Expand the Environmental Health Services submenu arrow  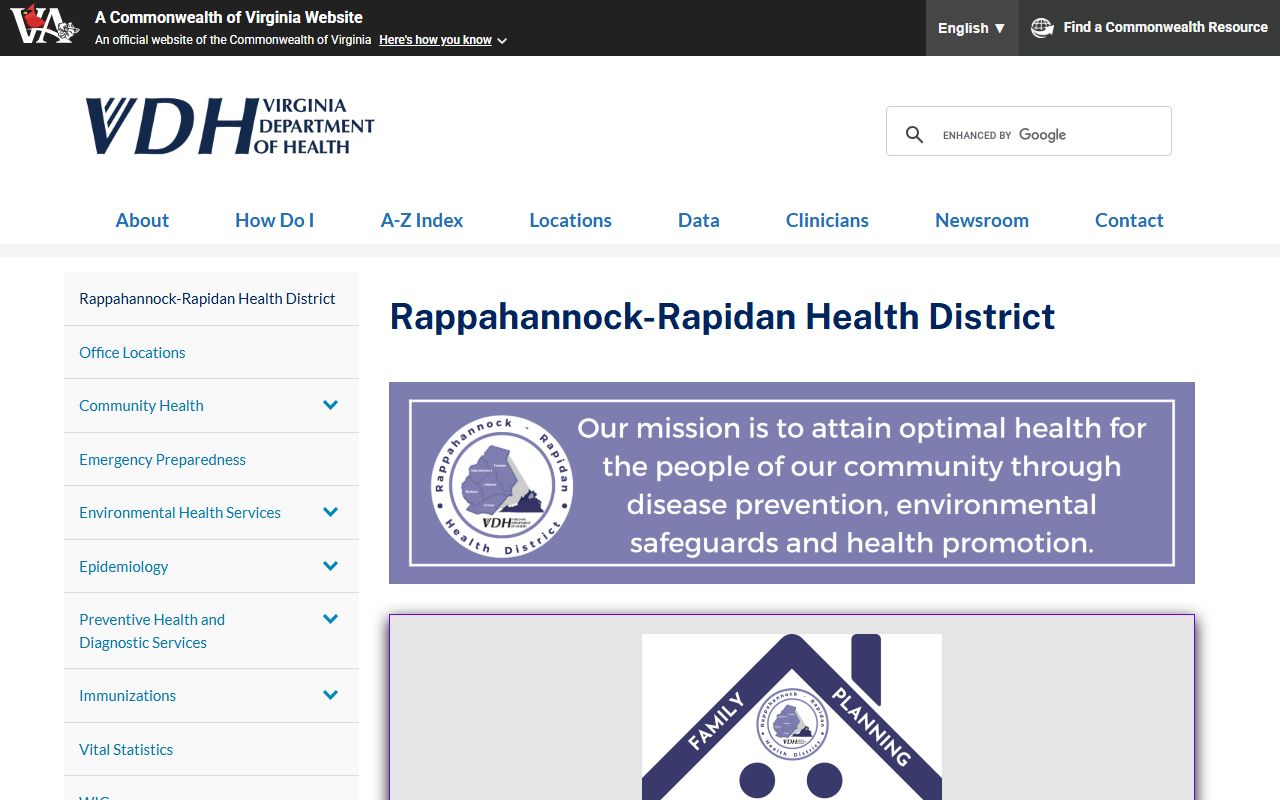coord(331,512)
